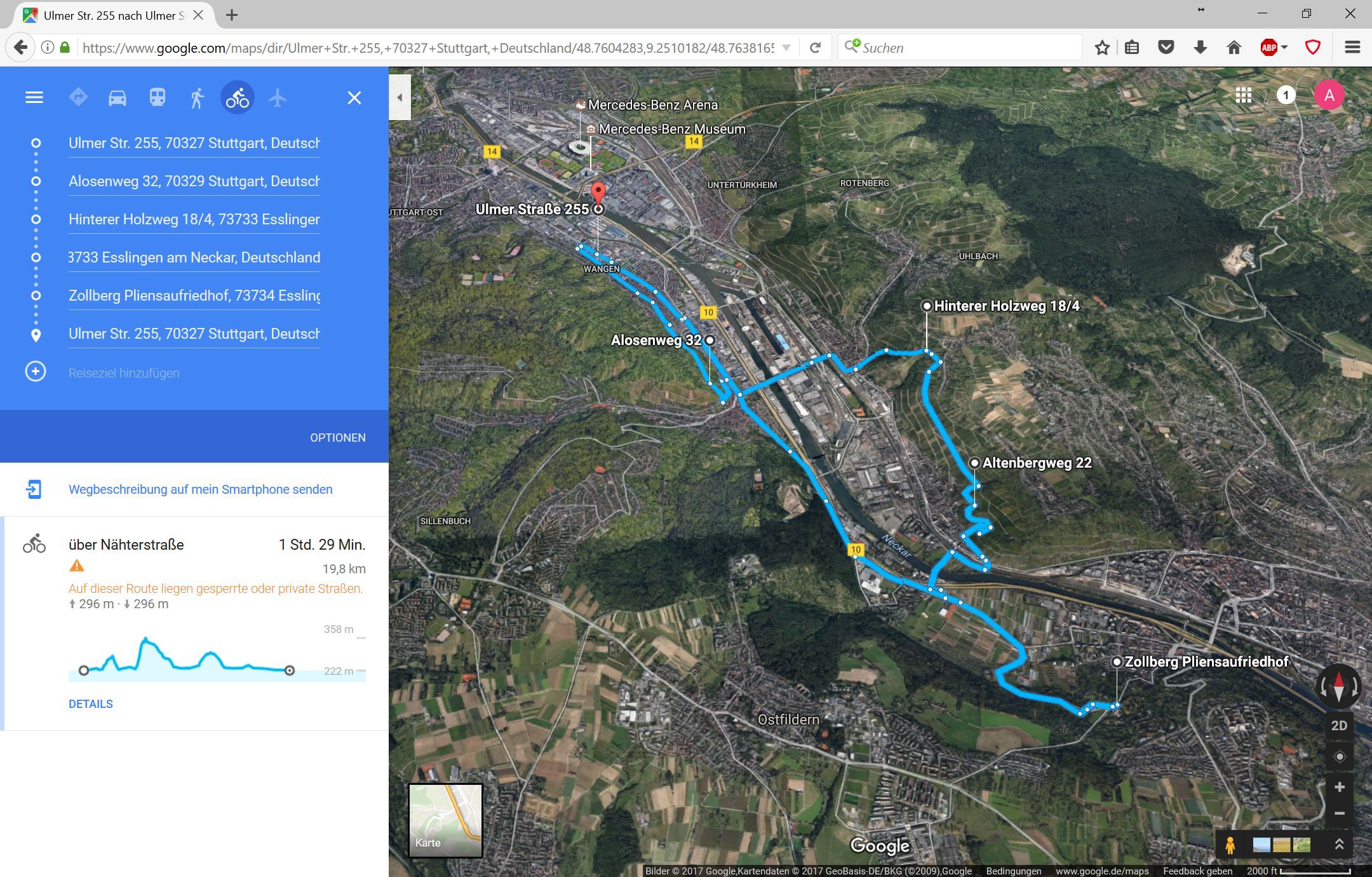Edit Alosenweg 32 waypoint field

click(x=194, y=181)
